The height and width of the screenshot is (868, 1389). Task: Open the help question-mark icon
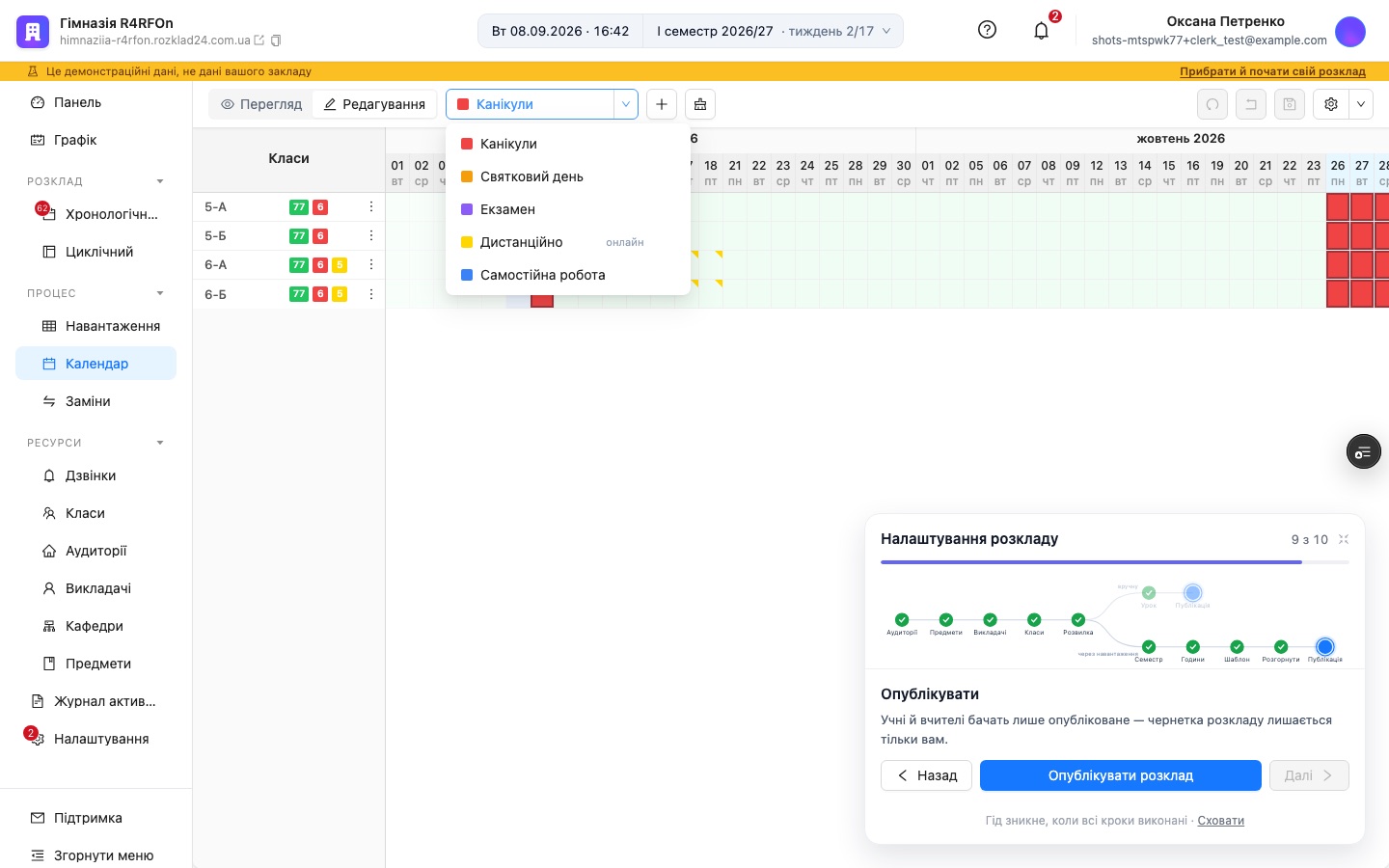coord(987,30)
